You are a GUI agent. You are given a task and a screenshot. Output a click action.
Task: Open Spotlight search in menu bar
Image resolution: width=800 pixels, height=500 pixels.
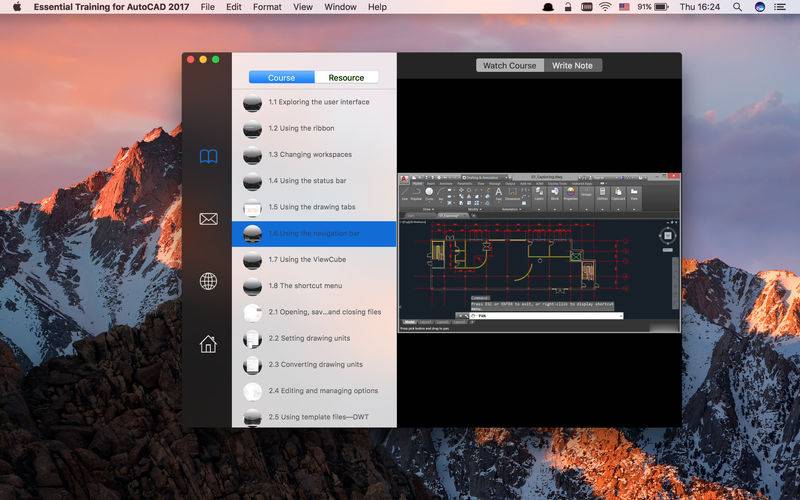737,7
